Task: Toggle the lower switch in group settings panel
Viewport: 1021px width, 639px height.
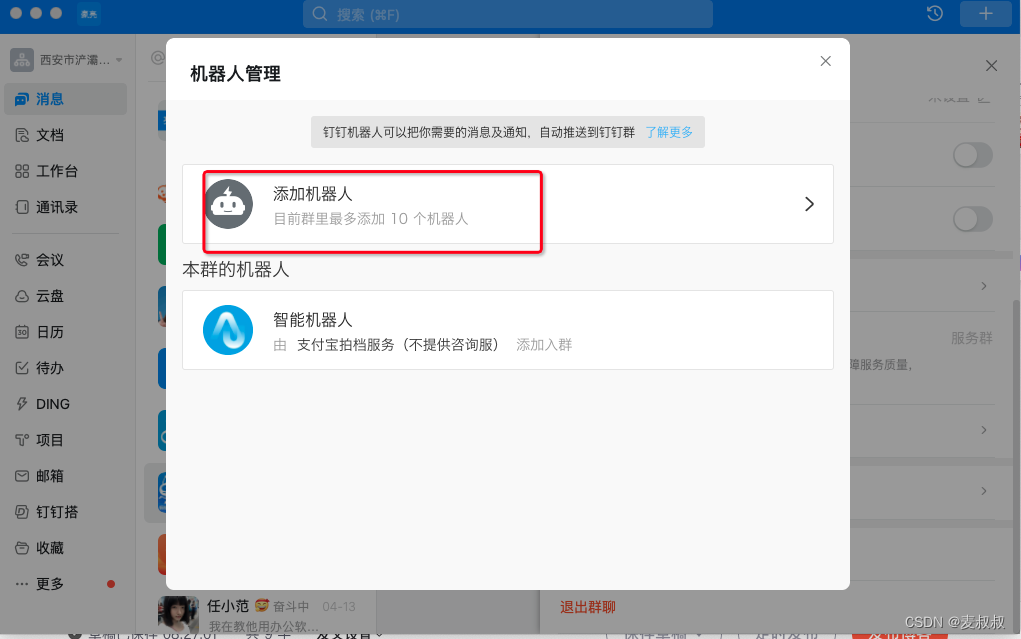Action: [x=973, y=219]
